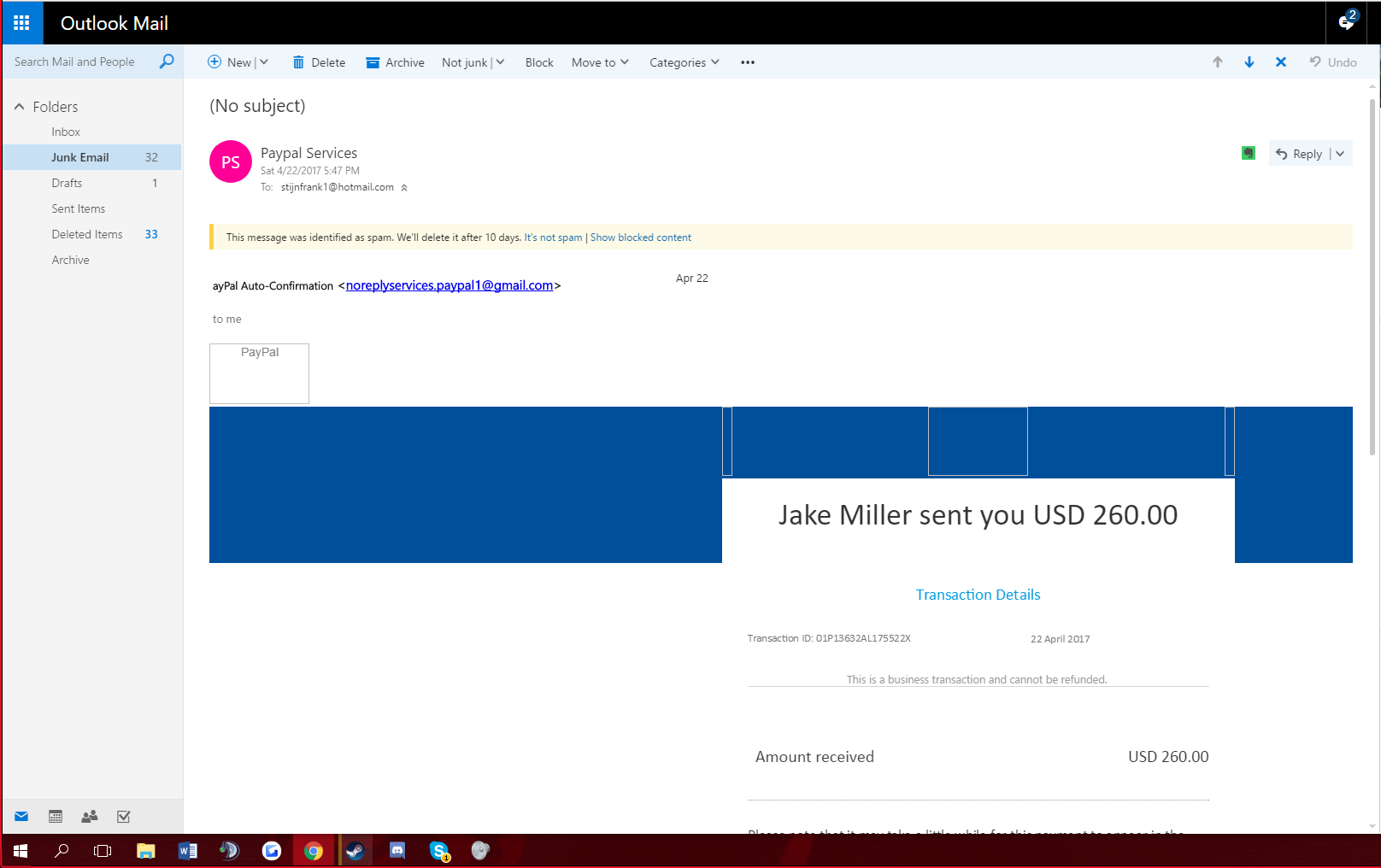Select the Junk Email folder
Viewport: 1381px width, 868px height.
pyautogui.click(x=91, y=157)
